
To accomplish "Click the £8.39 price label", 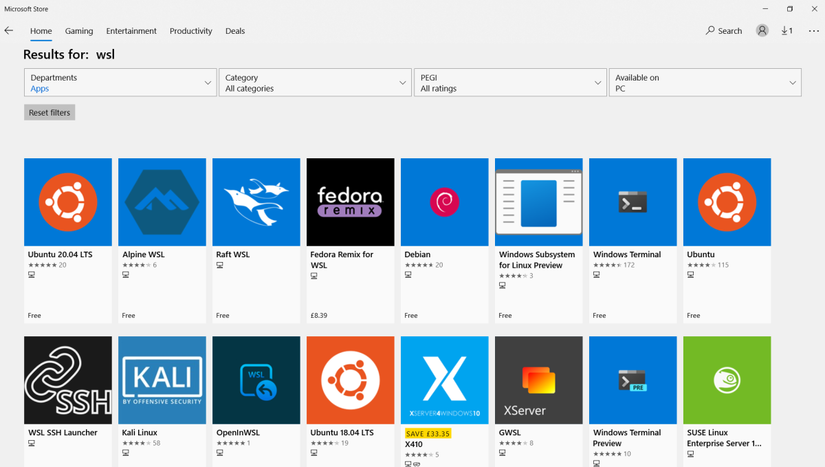I will pos(319,316).
